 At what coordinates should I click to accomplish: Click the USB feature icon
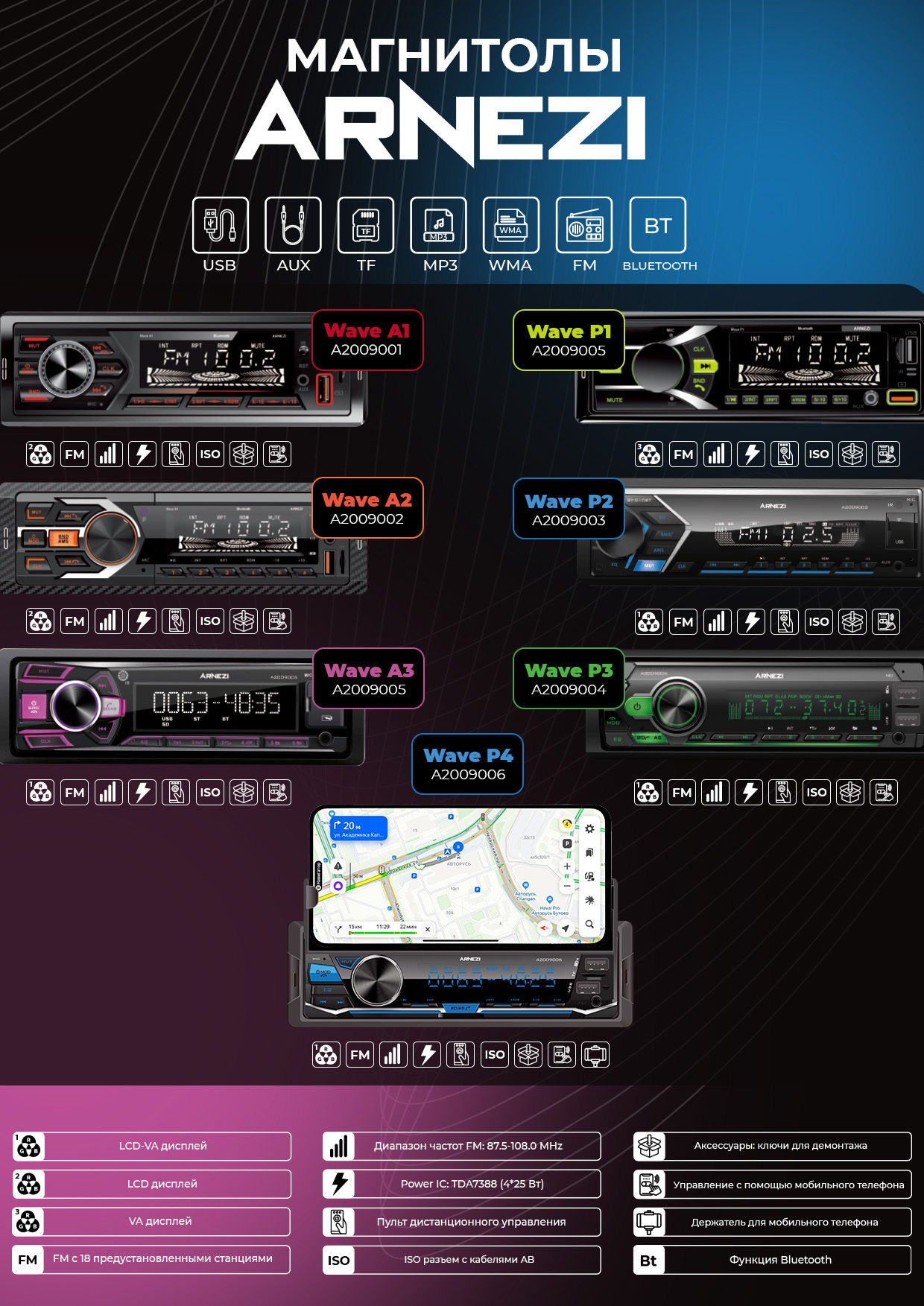[x=220, y=225]
